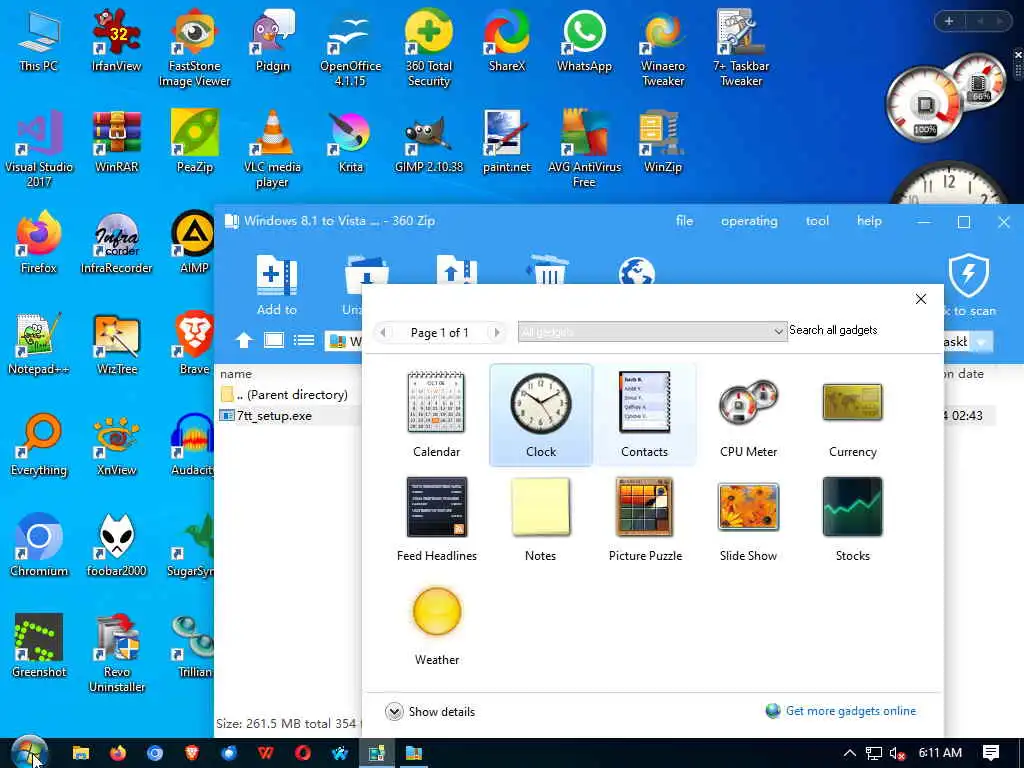This screenshot has height=768, width=1024.
Task: Open the tool menu in 360 Zip
Action: [817, 221]
